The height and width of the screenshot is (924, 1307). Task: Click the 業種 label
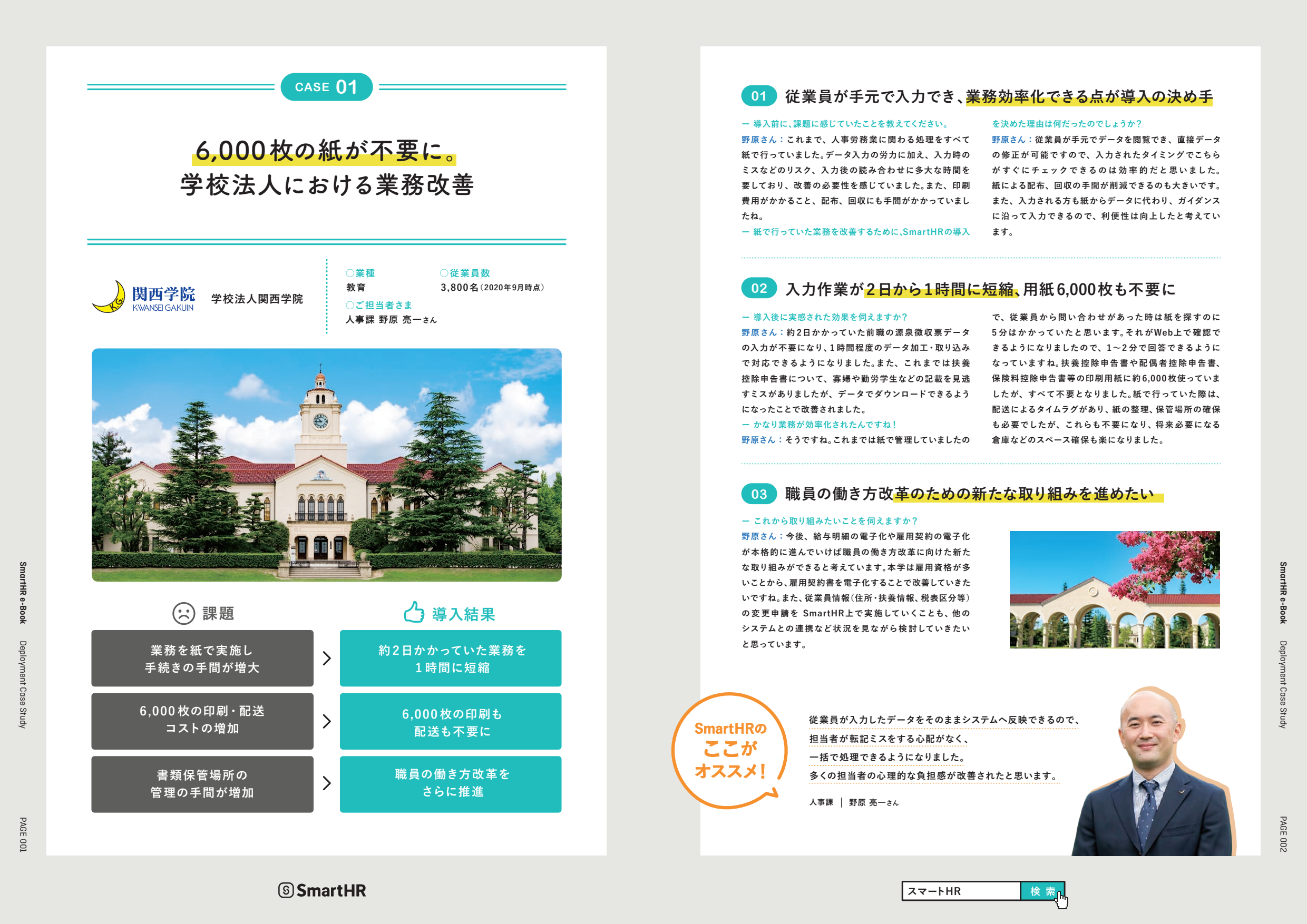pyautogui.click(x=360, y=273)
